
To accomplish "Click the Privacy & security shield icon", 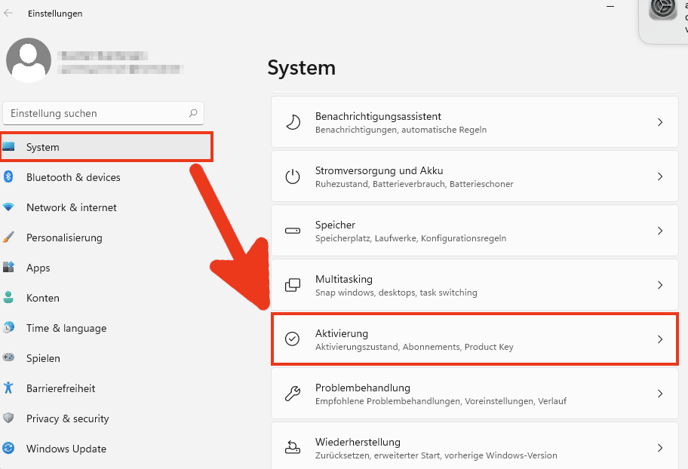I will coord(8,418).
